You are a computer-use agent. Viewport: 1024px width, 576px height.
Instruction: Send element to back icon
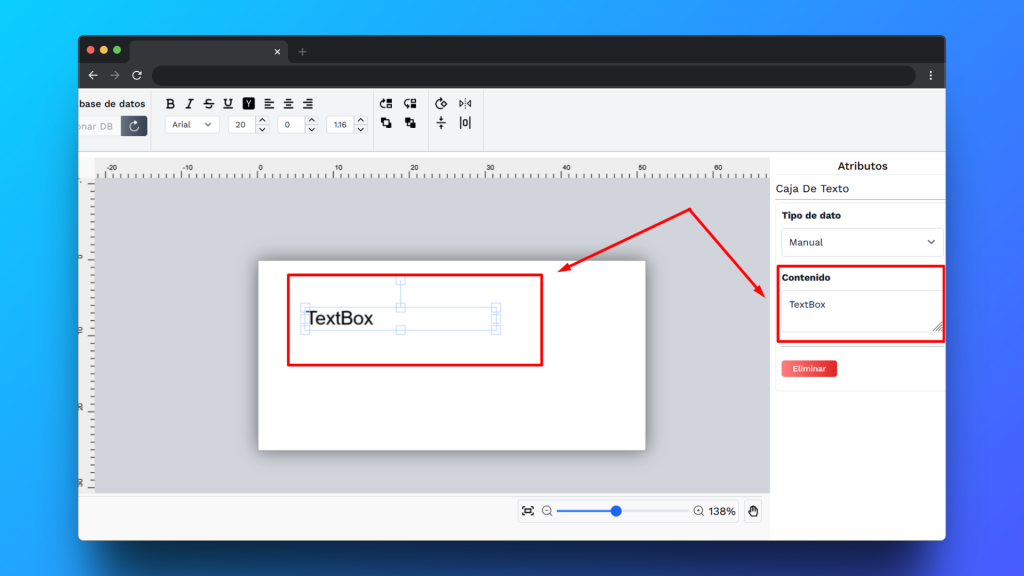(410, 123)
